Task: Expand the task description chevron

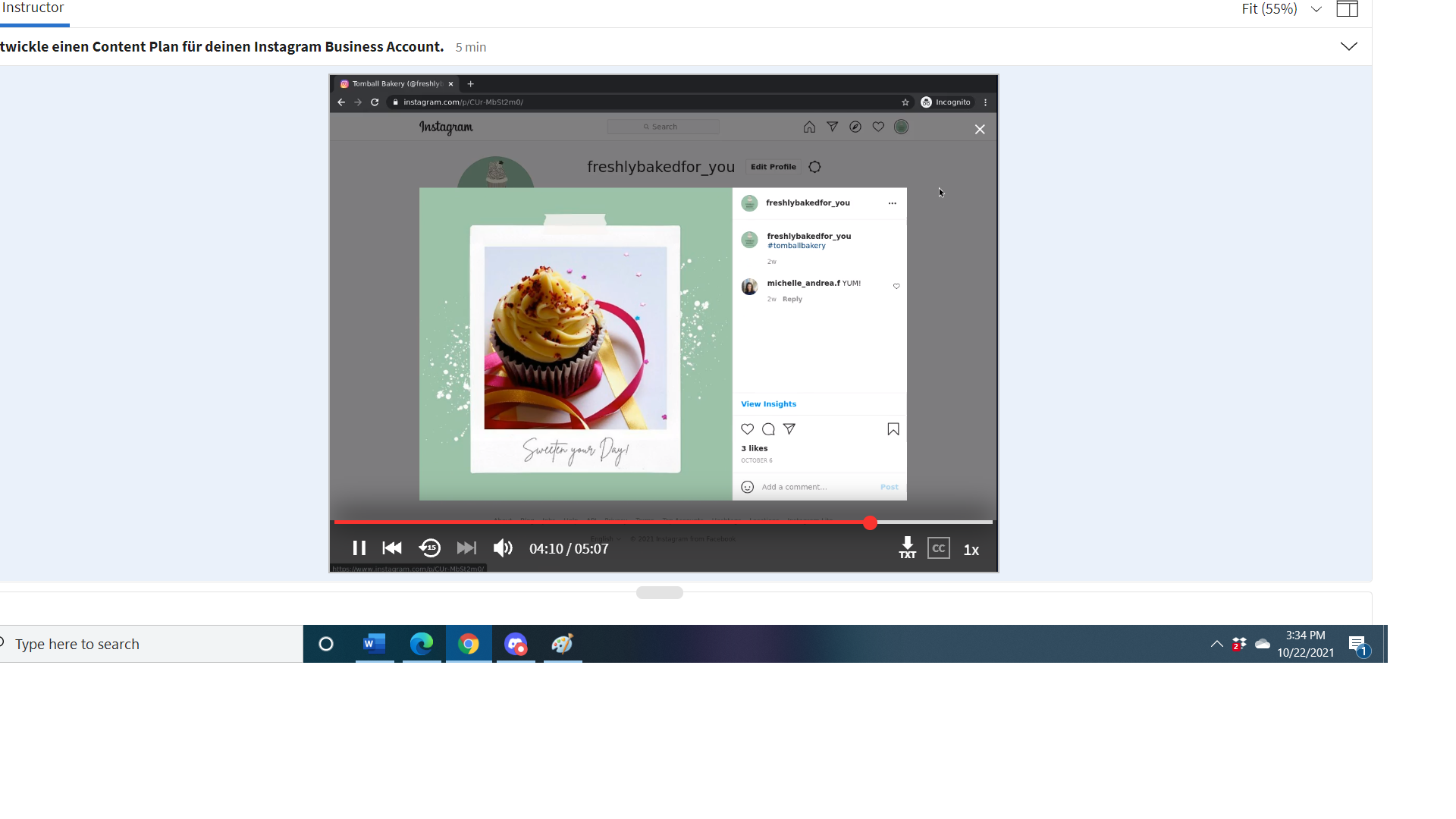Action: click(x=1348, y=46)
